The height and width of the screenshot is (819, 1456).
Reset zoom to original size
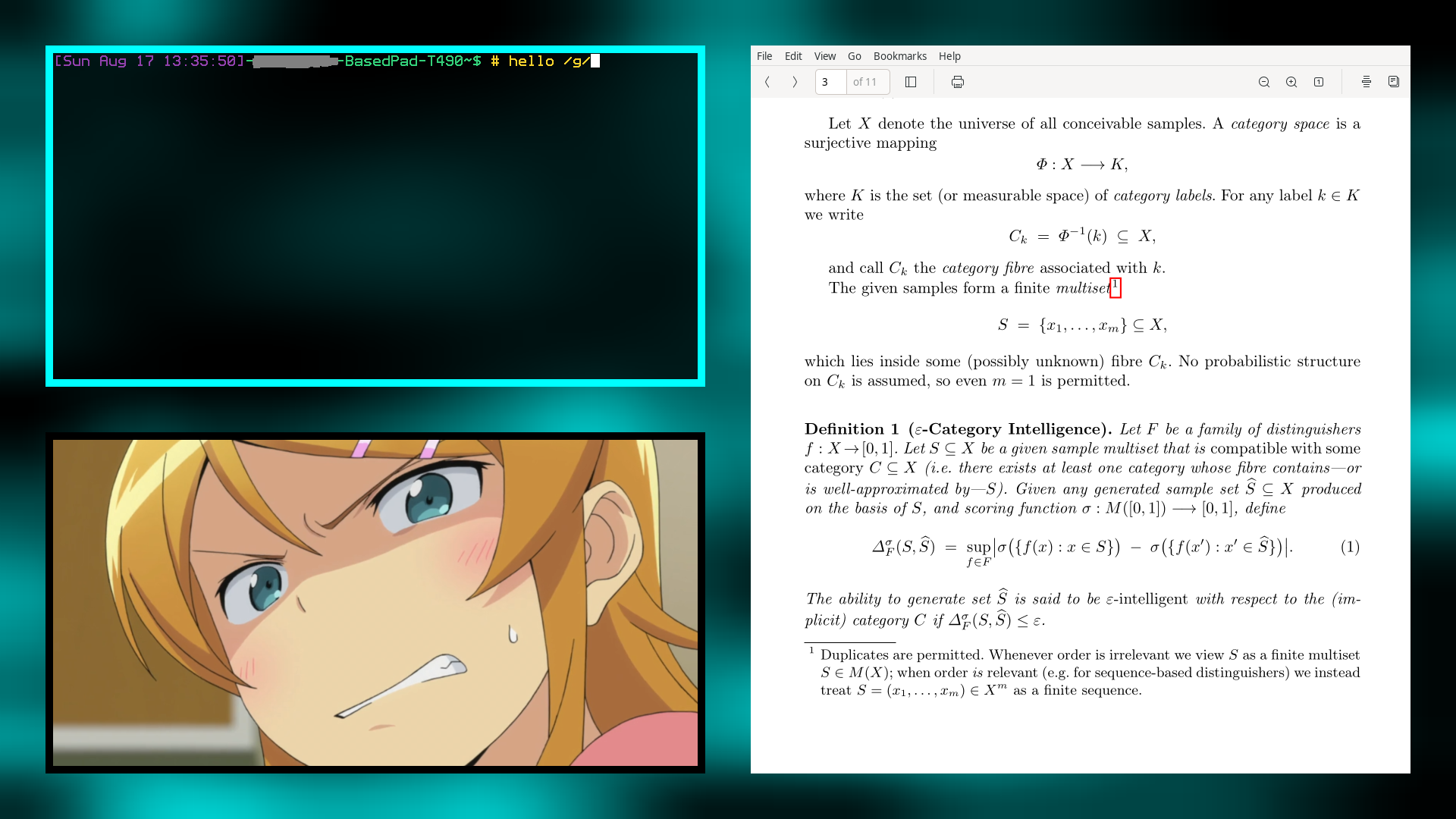point(1319,82)
